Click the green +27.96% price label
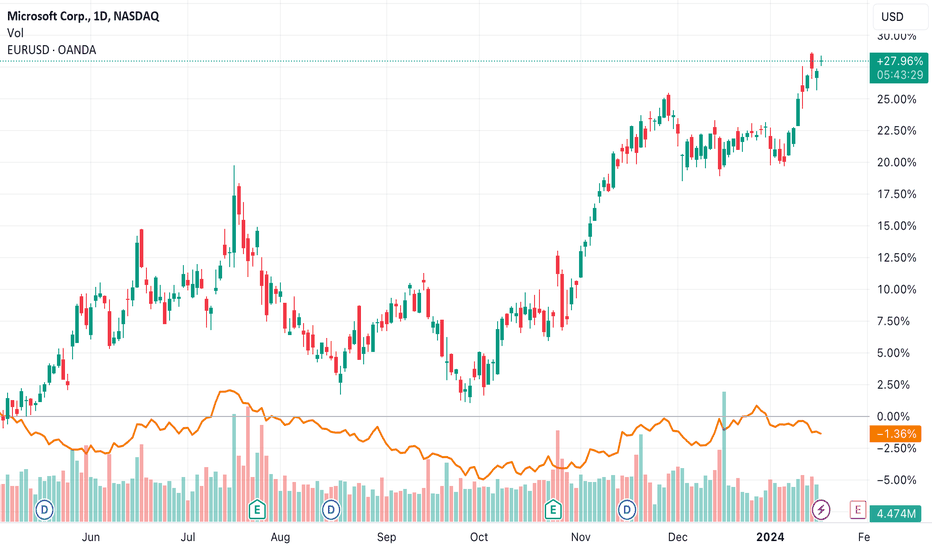The height and width of the screenshot is (550, 932). 899,61
